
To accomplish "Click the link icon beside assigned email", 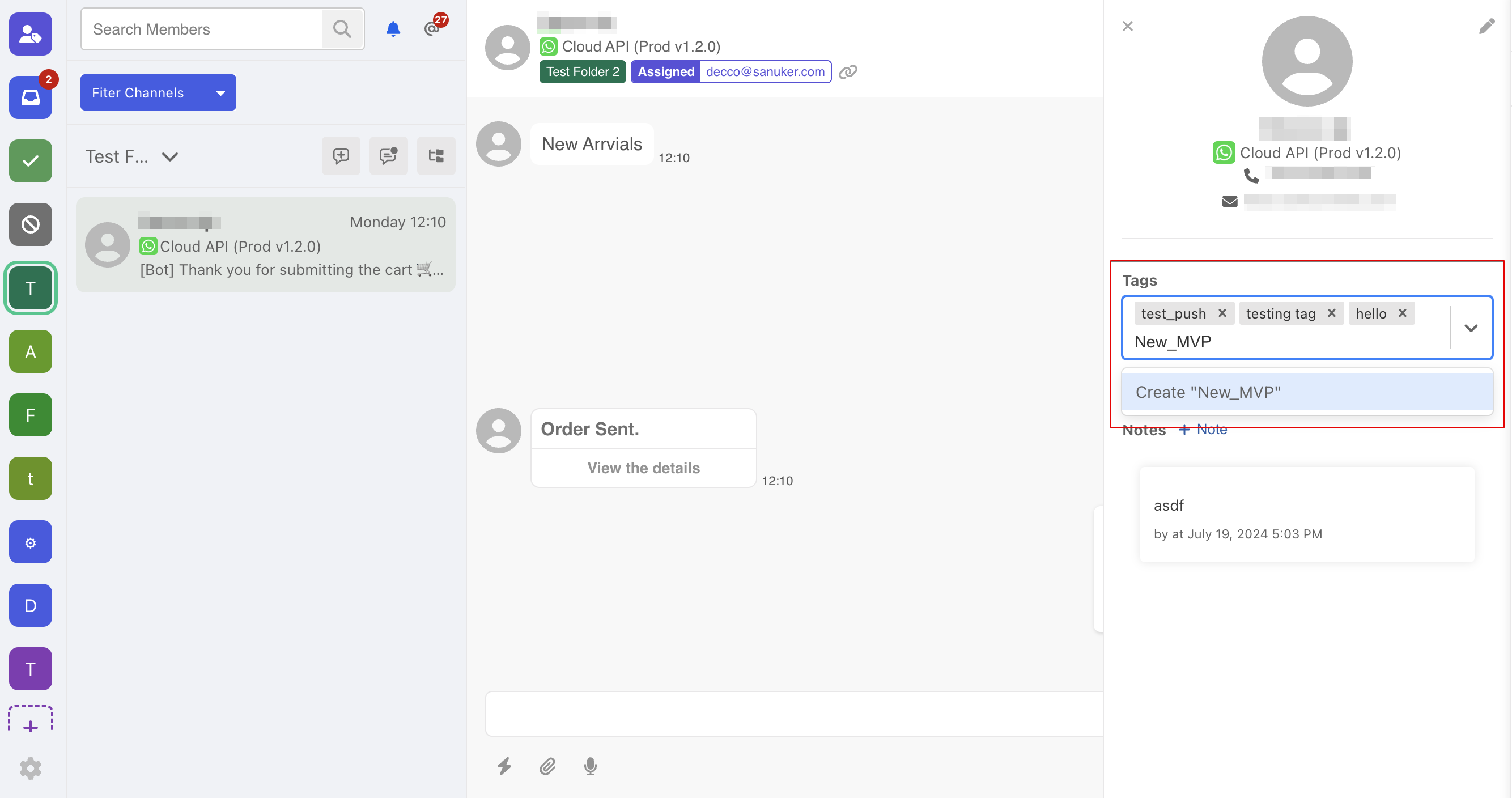I will coord(848,71).
